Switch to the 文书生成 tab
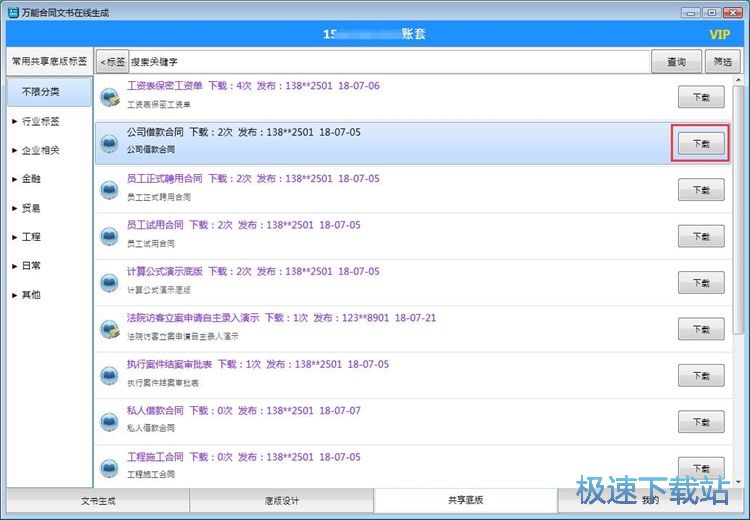Image resolution: width=750 pixels, height=520 pixels. coord(98,501)
